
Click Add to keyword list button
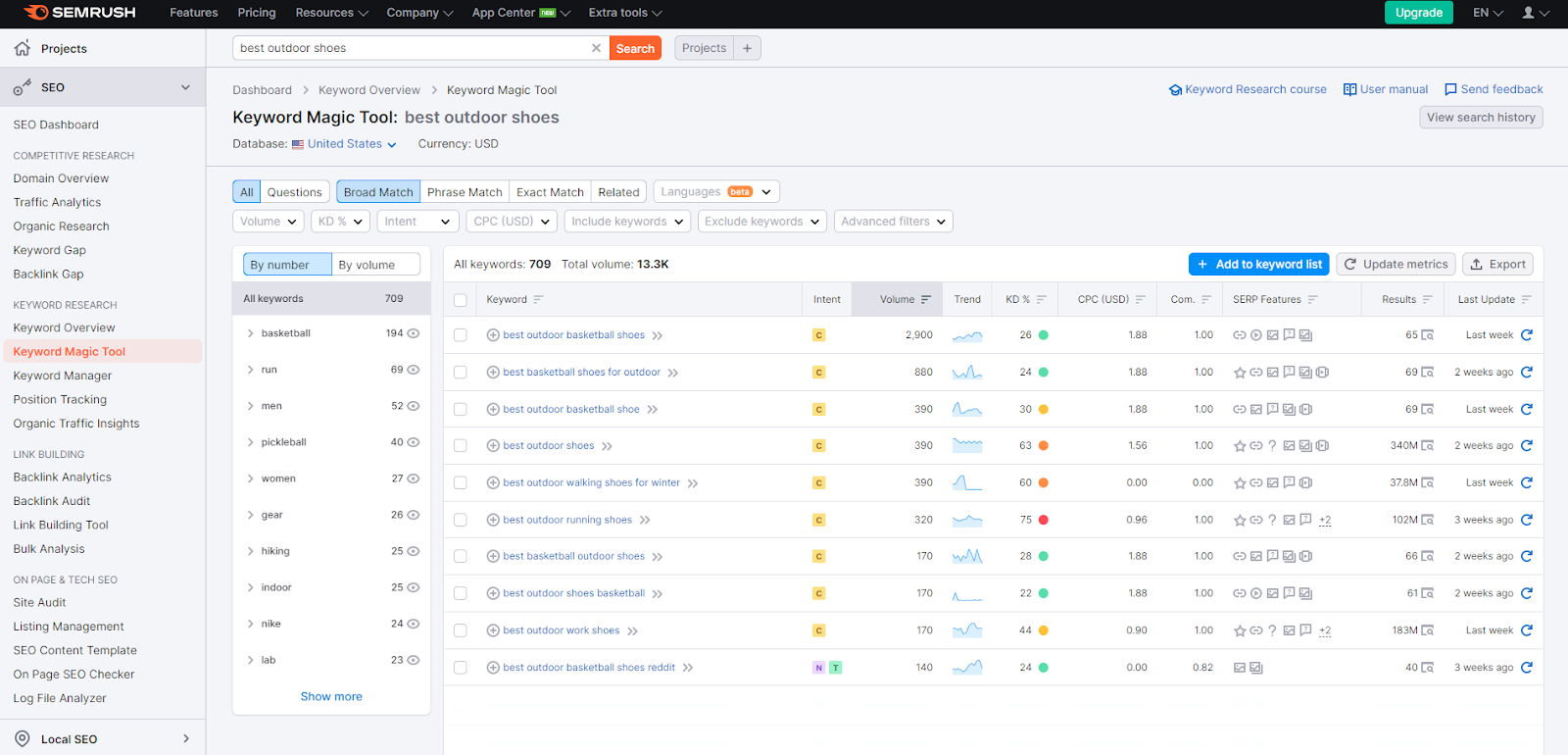click(1259, 265)
